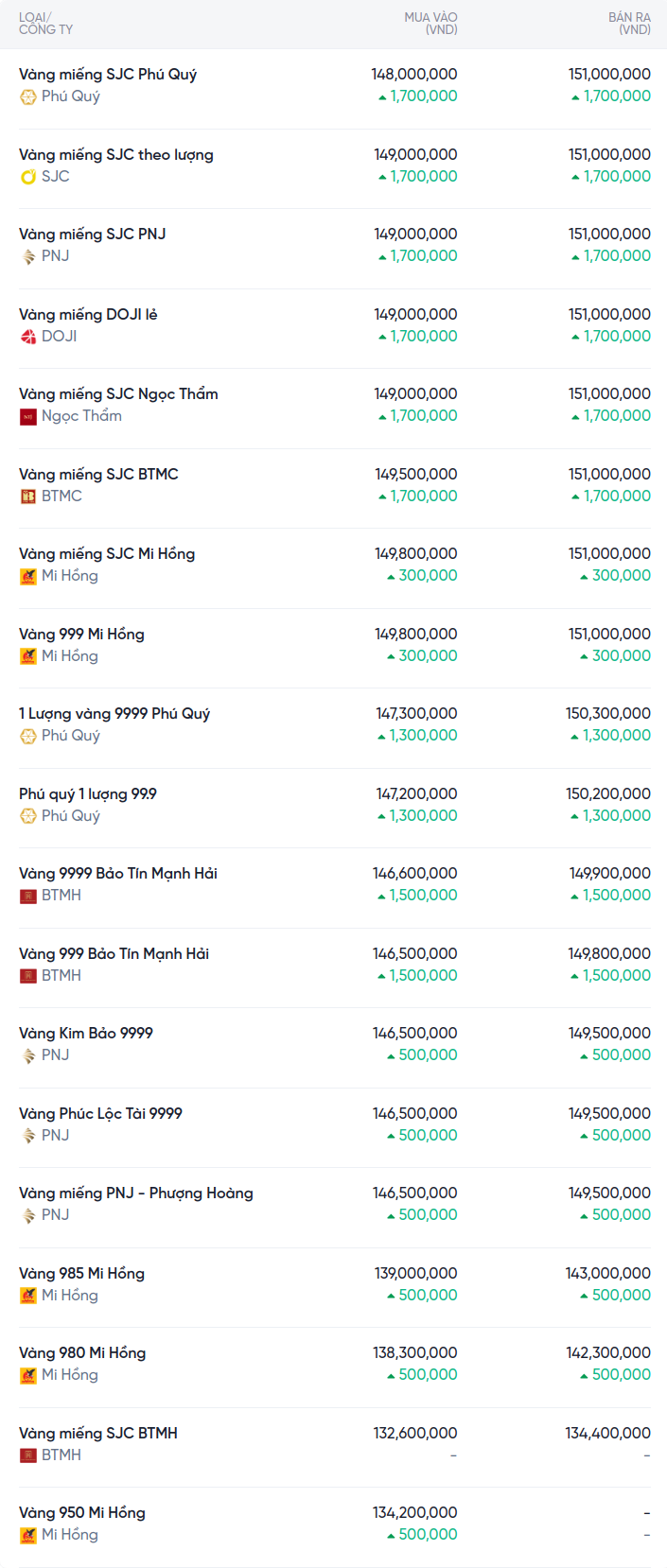Viewport: 667px width, 1568px height.
Task: Open the Vàng miếng SJC BTMH title
Action: (98, 1433)
